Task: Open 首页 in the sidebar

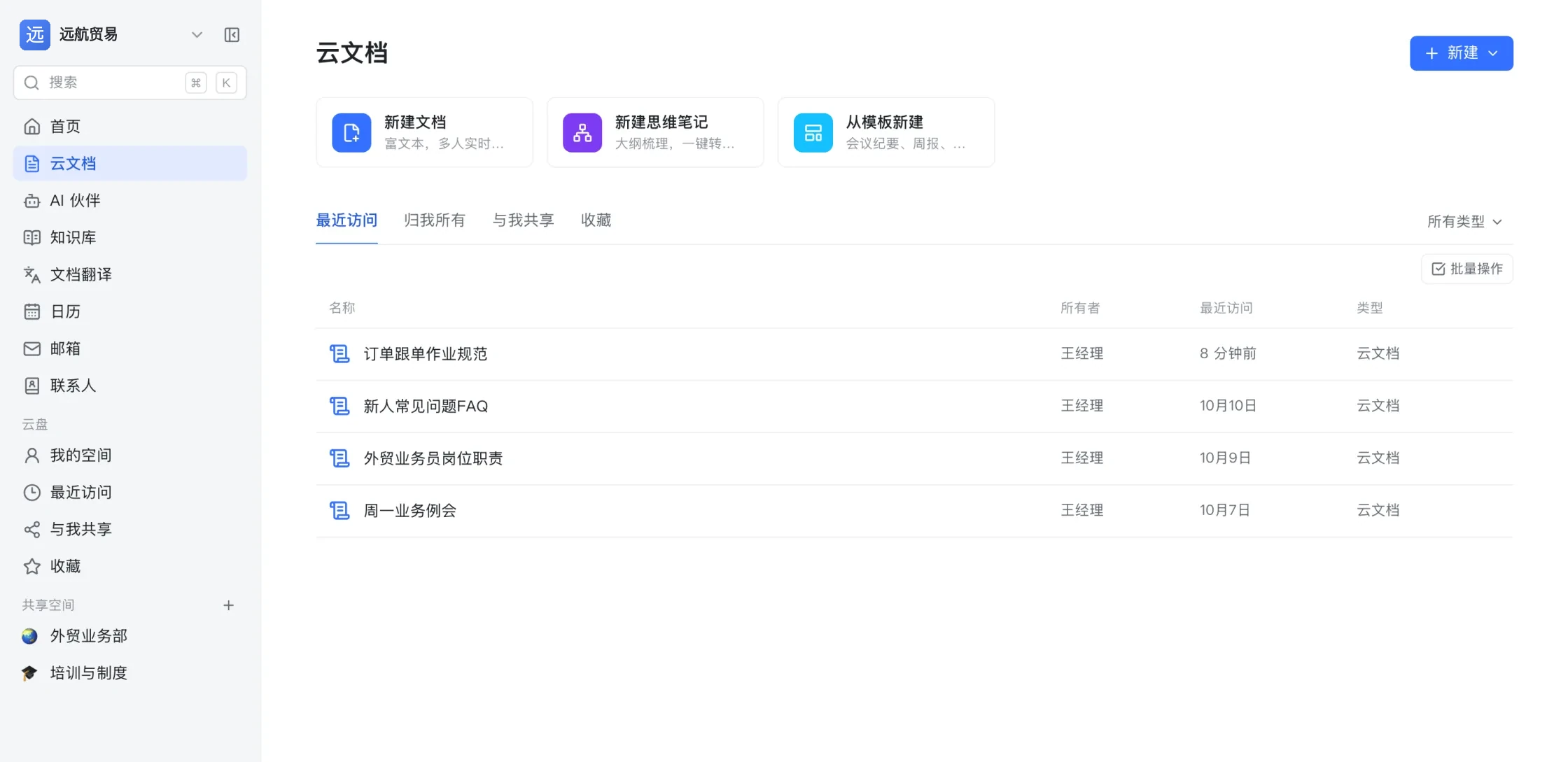Action: tap(130, 127)
